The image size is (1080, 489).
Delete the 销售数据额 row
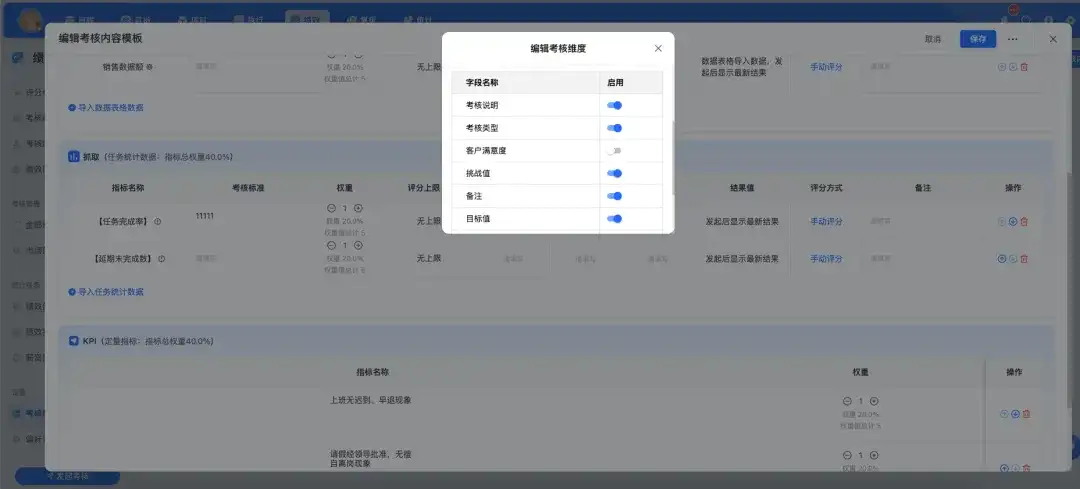pos(1024,67)
